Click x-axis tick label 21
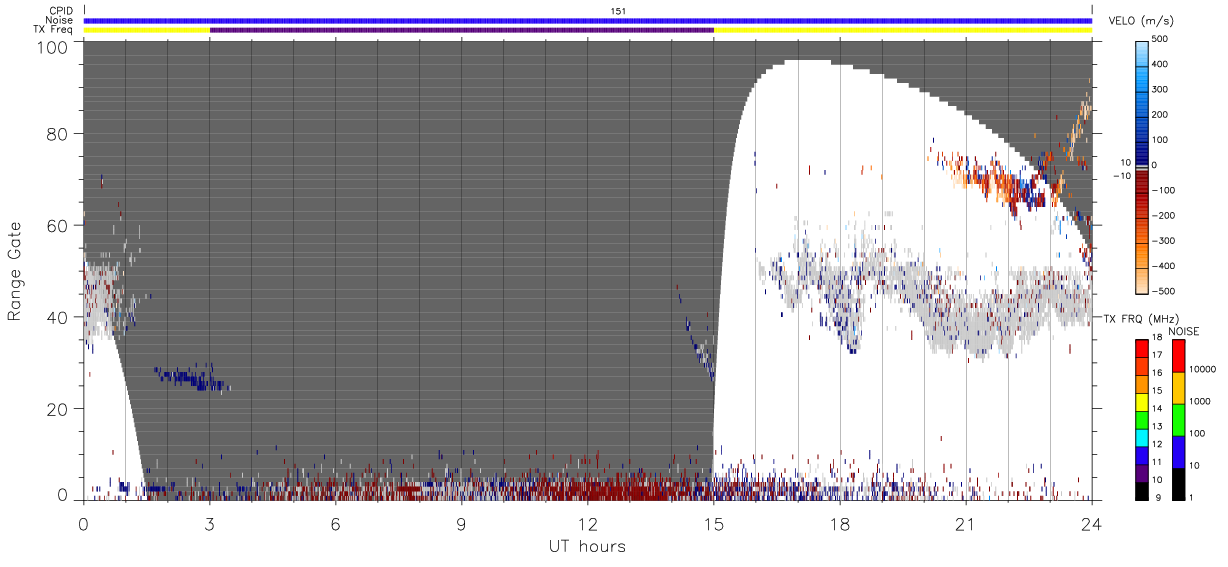The width and height of the screenshot is (1228, 567). 965,523
